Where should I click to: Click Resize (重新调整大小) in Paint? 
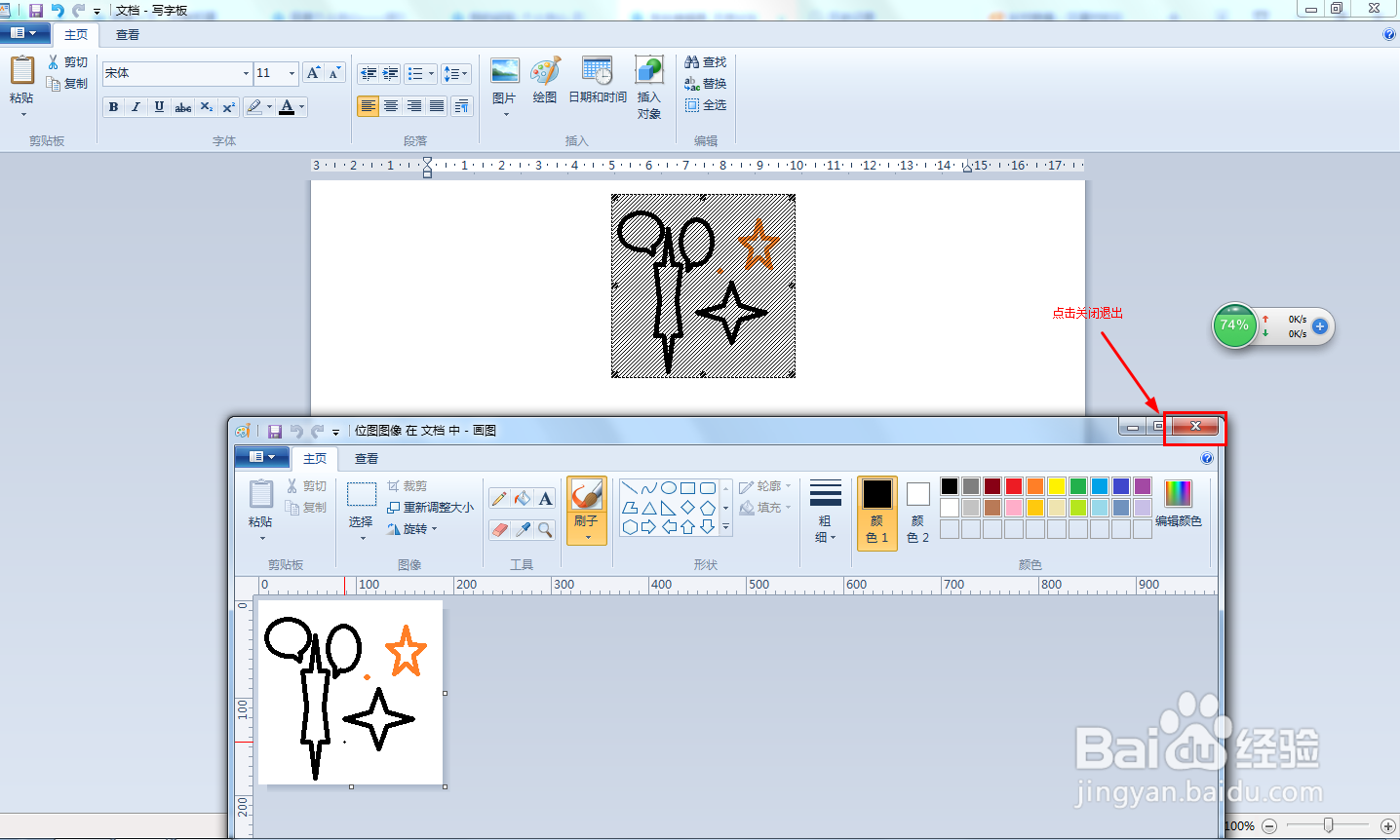click(x=430, y=507)
